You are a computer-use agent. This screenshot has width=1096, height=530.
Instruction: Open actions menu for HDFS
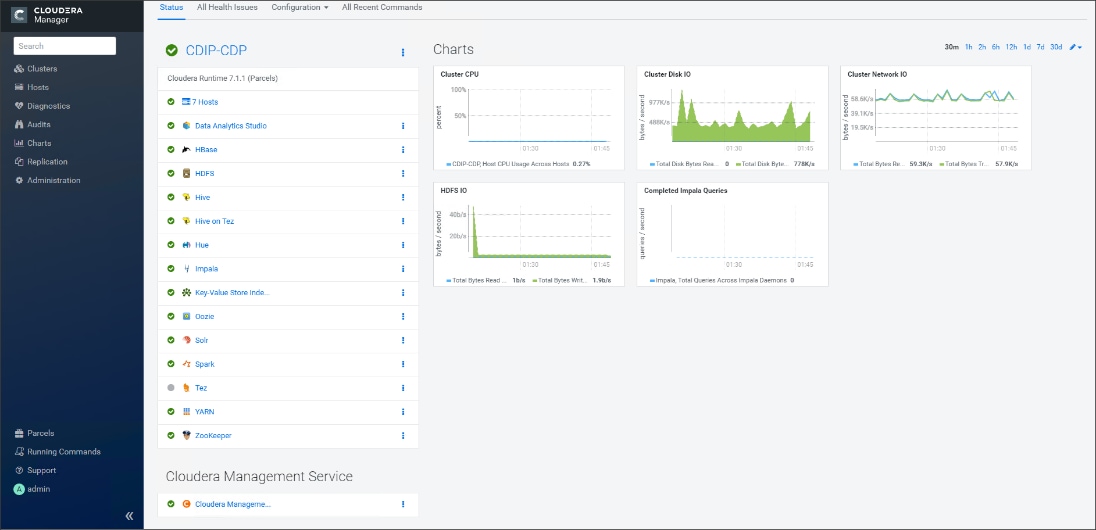[x=403, y=173]
